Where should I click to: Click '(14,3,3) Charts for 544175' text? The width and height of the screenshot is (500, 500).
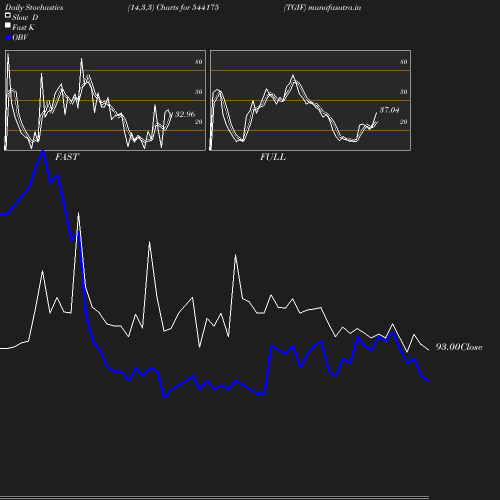tap(173, 8)
